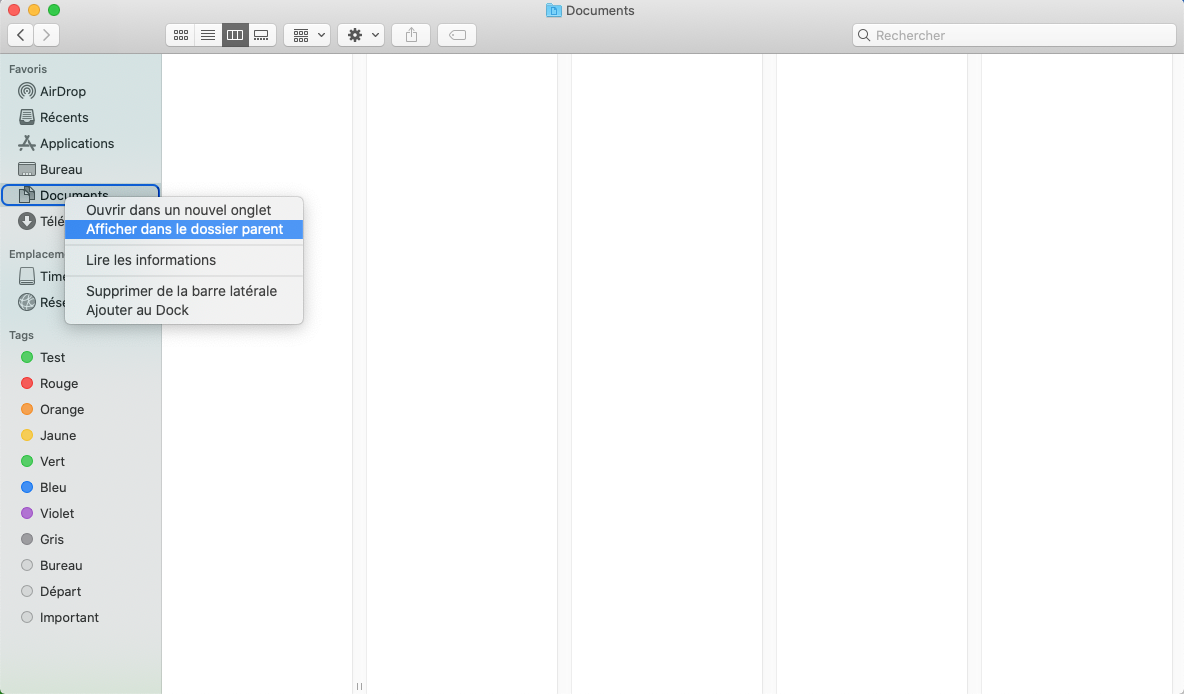Click Lire les informations
Image resolution: width=1184 pixels, height=694 pixels.
pyautogui.click(x=150, y=260)
